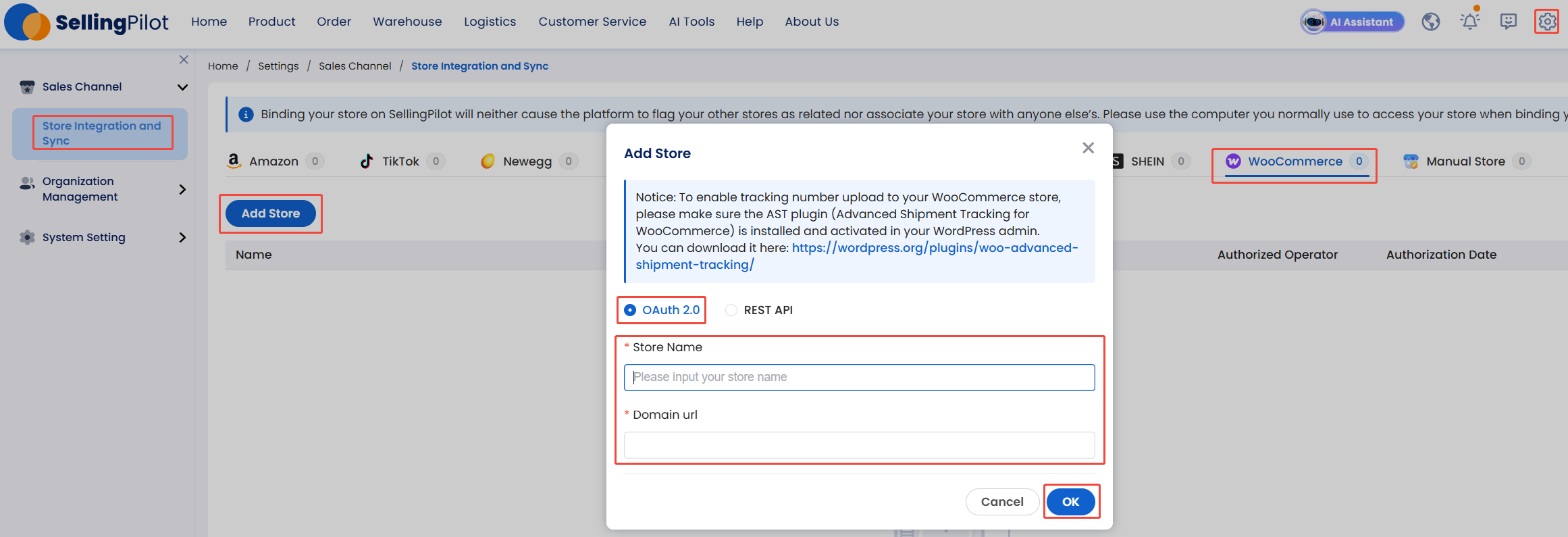1568x537 pixels.
Task: Close the Add Store dialog
Action: pyautogui.click(x=1088, y=147)
